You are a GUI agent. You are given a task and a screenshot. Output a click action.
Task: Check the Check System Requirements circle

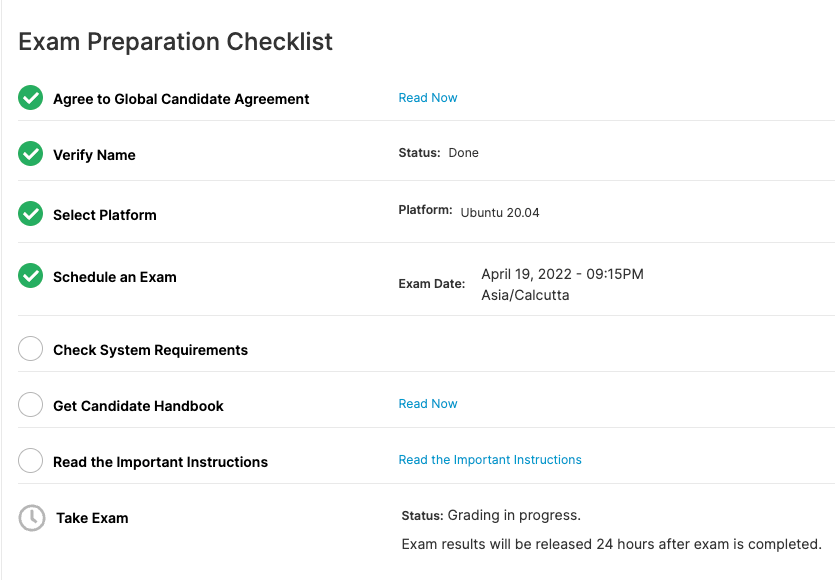pyautogui.click(x=31, y=349)
